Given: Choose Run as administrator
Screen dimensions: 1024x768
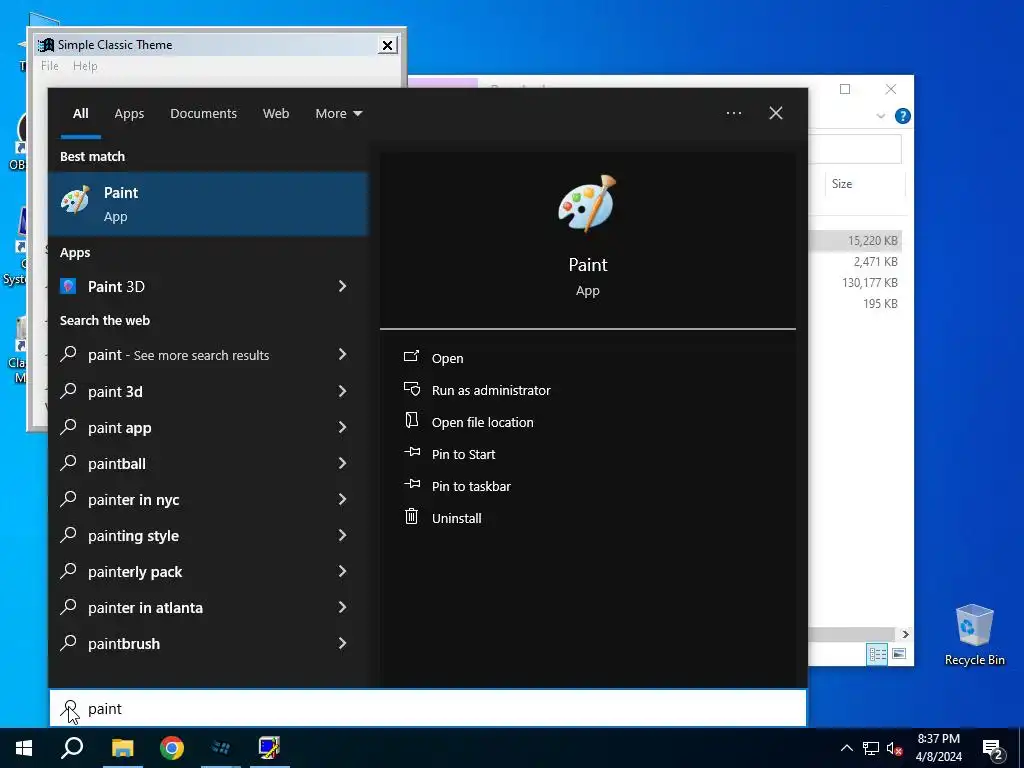Looking at the screenshot, I should [491, 390].
